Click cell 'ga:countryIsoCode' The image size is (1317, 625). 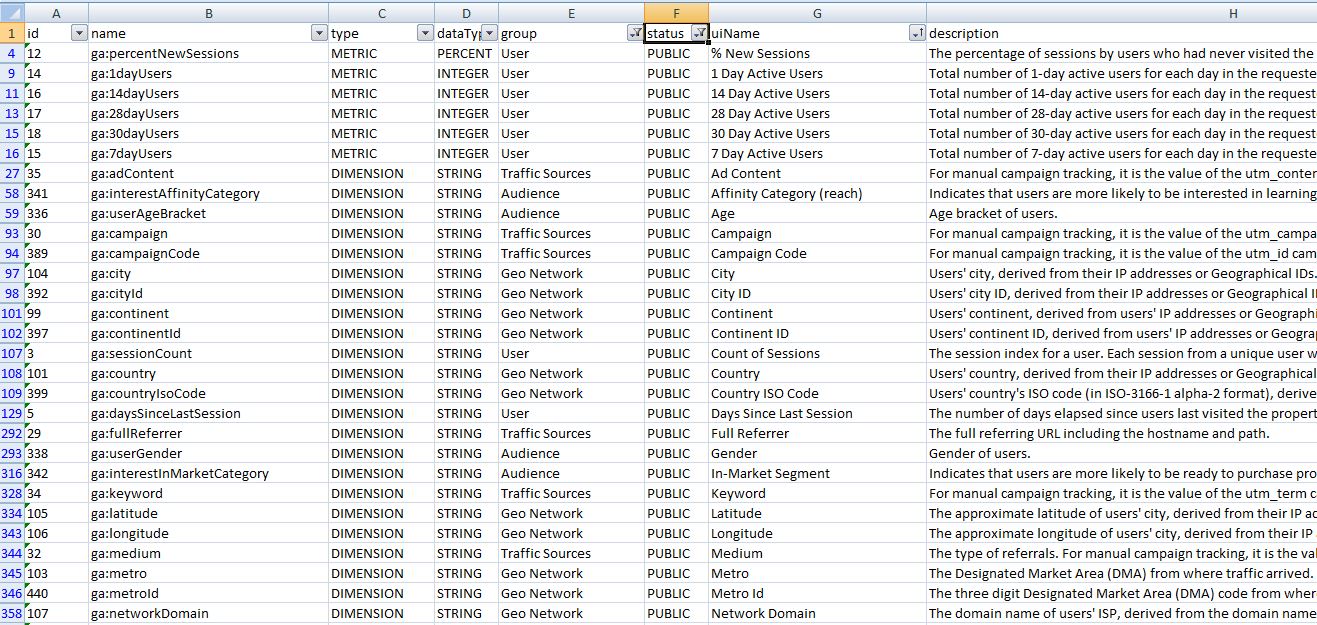click(208, 393)
